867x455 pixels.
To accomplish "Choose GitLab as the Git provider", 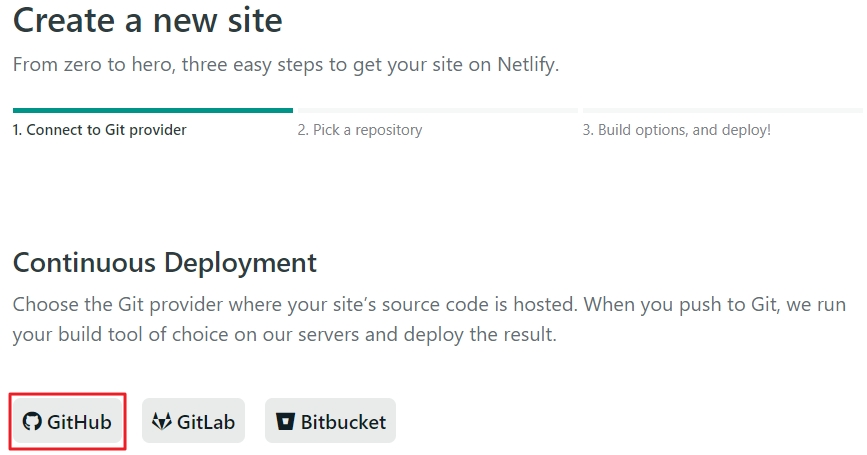I will 194,421.
